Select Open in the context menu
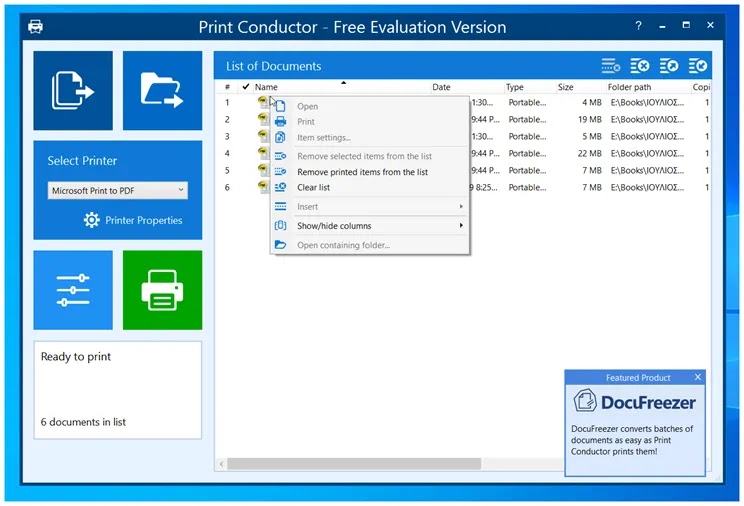 [x=307, y=106]
